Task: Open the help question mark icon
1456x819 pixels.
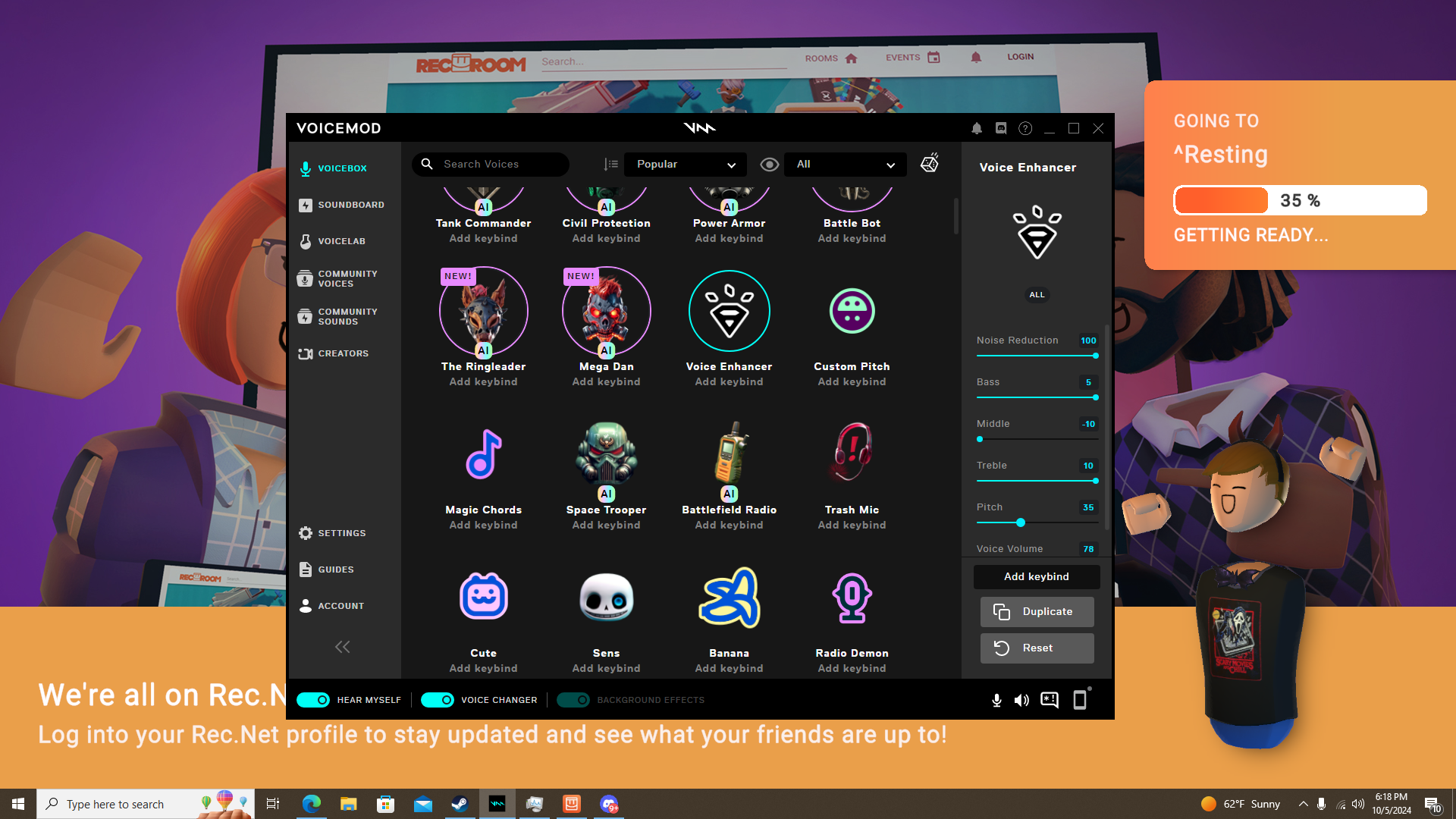Action: click(1025, 128)
